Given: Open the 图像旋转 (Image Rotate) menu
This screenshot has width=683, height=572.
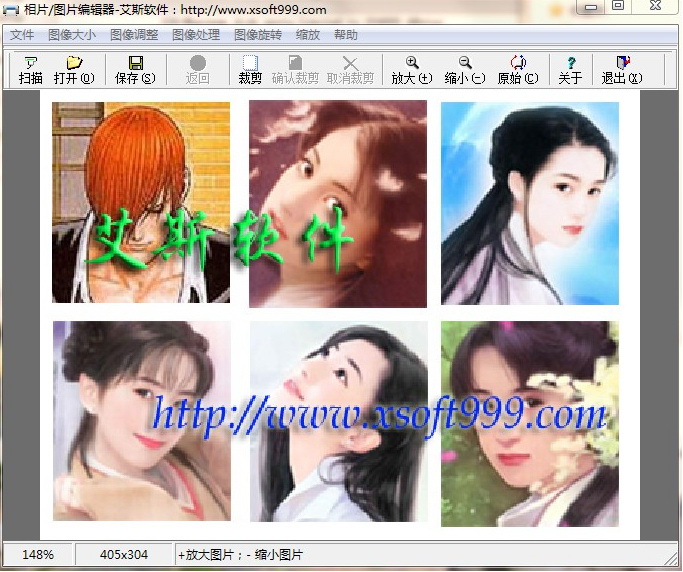Looking at the screenshot, I should (x=258, y=35).
